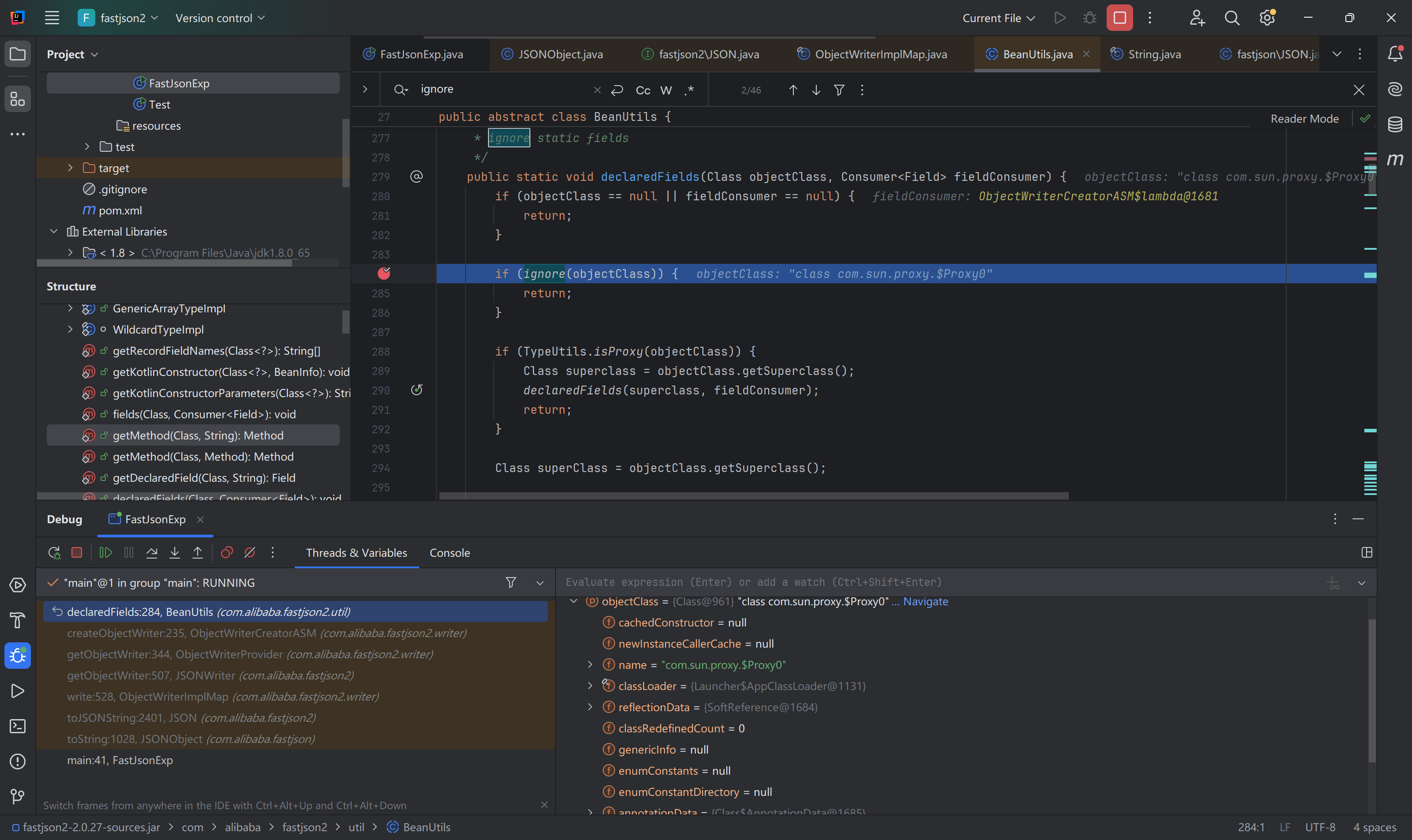Toggle the breakpoint on line 284
Image resolution: width=1412 pixels, height=840 pixels.
click(x=384, y=274)
